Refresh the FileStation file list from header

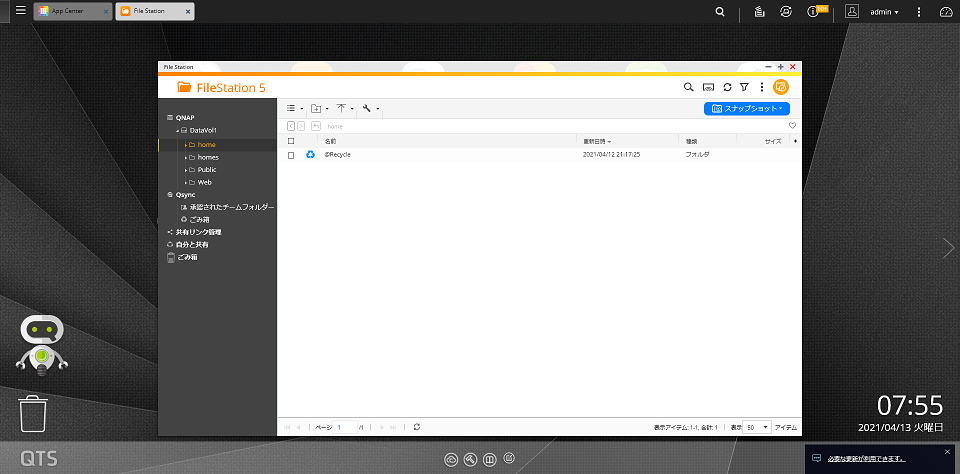[727, 88]
